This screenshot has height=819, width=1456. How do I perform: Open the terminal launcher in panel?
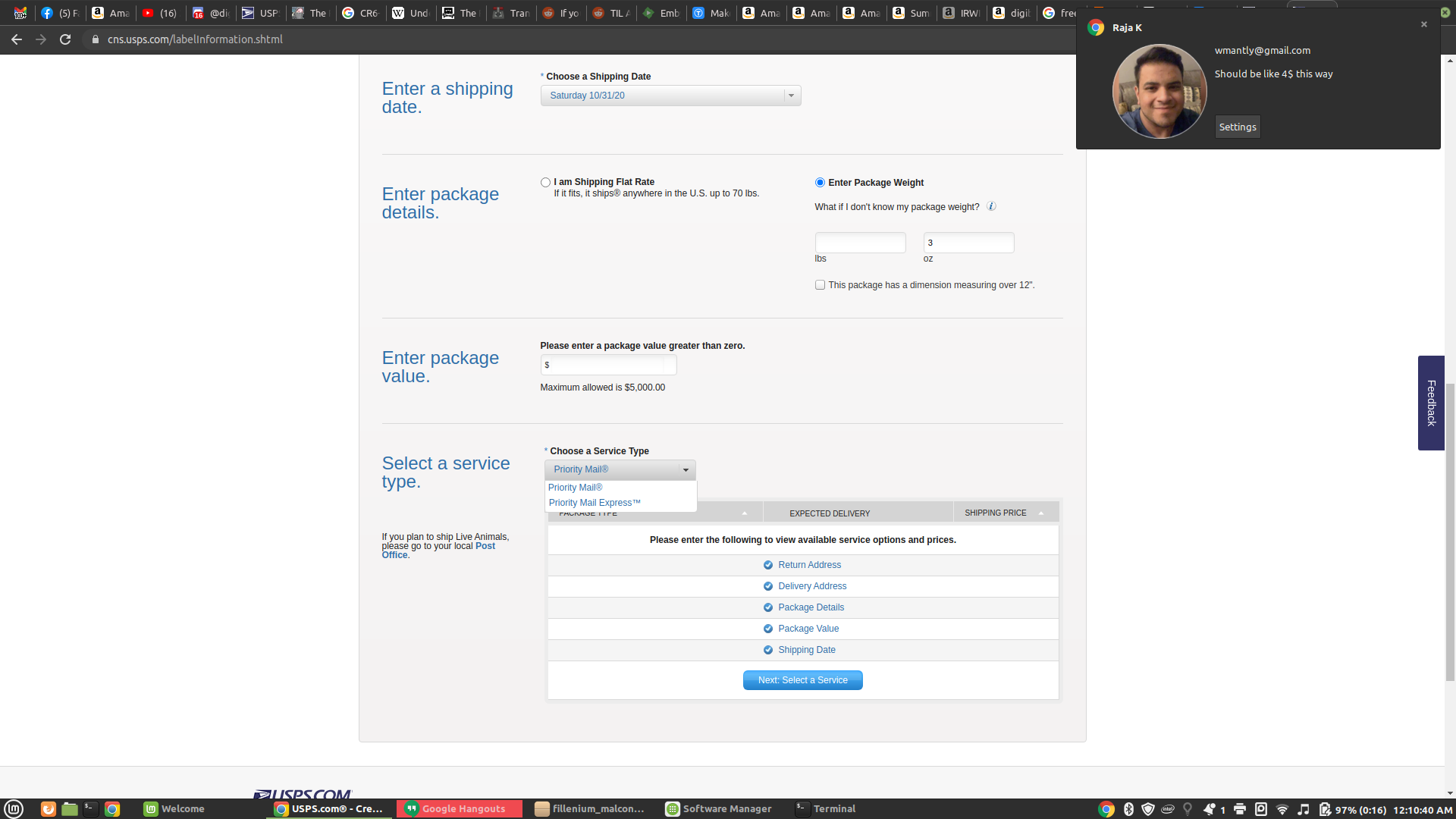(90, 809)
